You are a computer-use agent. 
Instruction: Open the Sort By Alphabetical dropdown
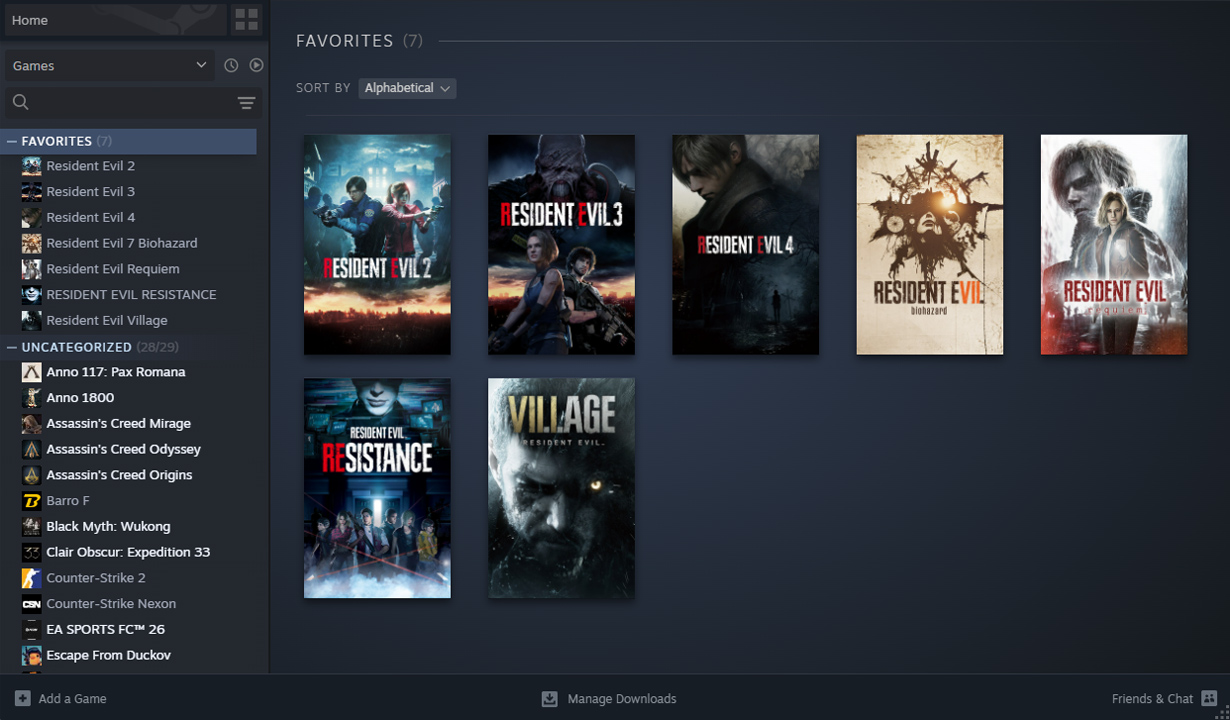(407, 88)
